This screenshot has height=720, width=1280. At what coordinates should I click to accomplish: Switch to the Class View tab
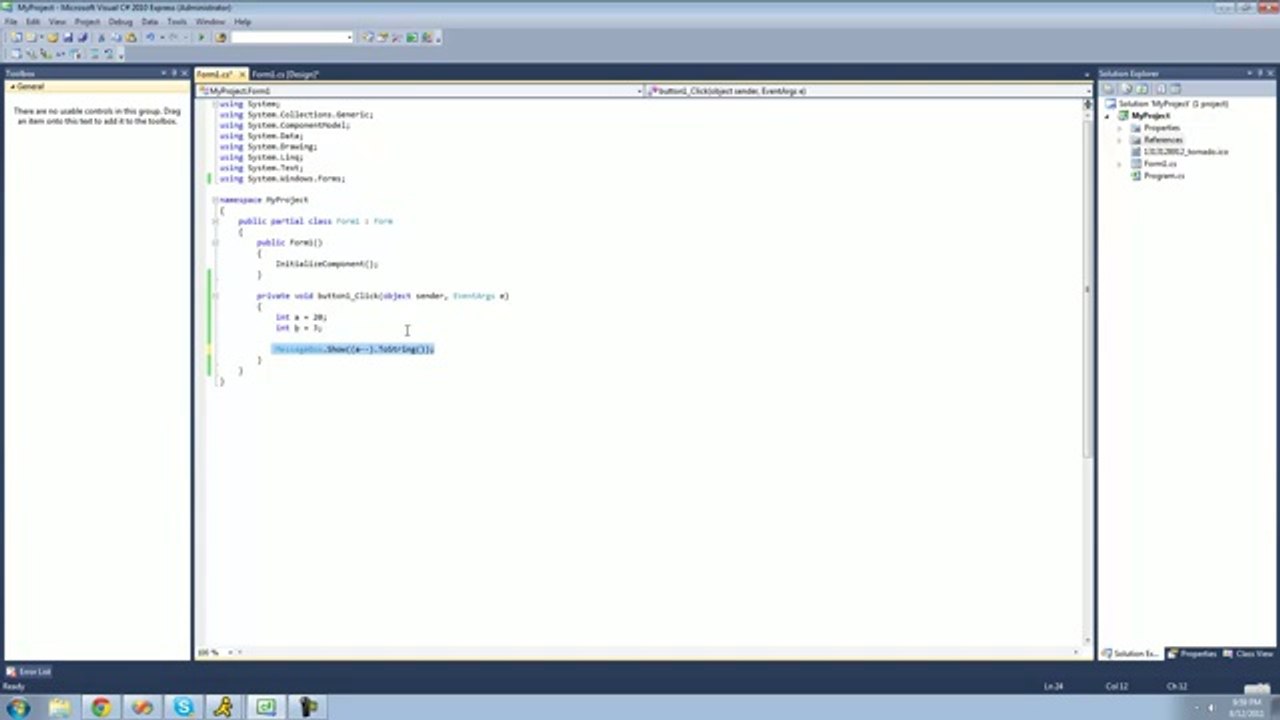[x=1250, y=653]
